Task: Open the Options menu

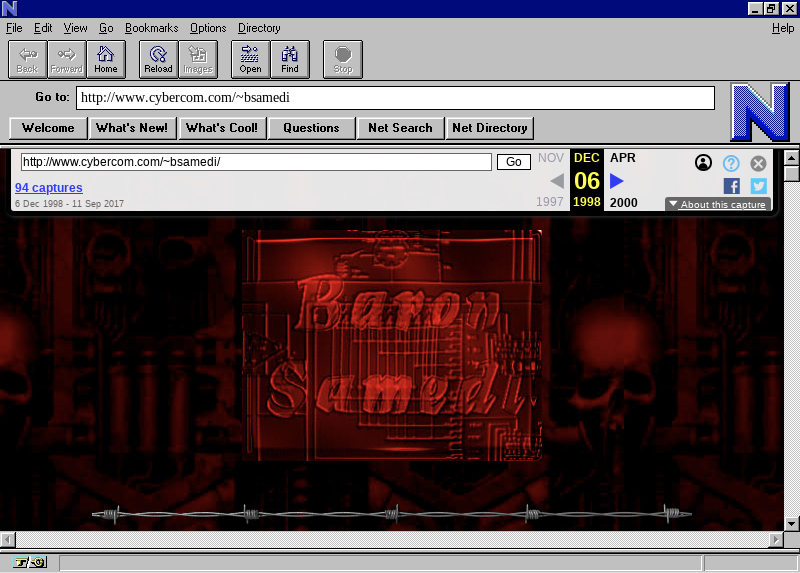Action: pyautogui.click(x=208, y=28)
